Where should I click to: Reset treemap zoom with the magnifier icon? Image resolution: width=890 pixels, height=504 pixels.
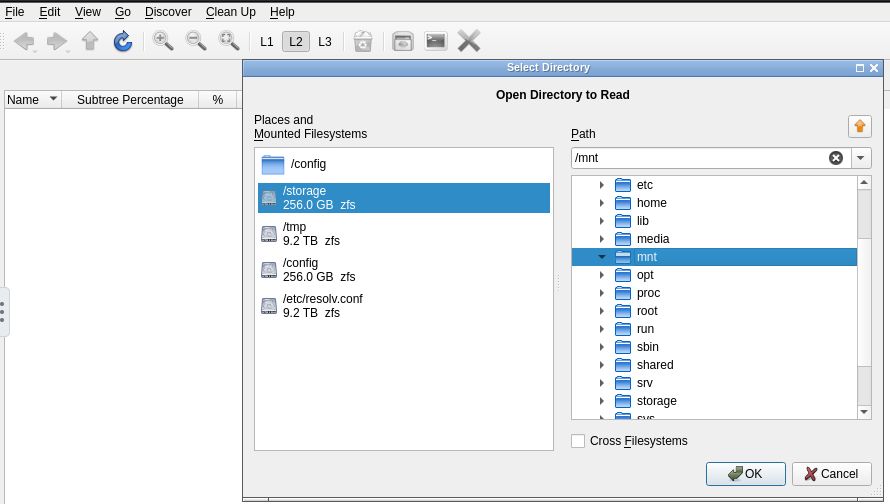pyautogui.click(x=229, y=41)
